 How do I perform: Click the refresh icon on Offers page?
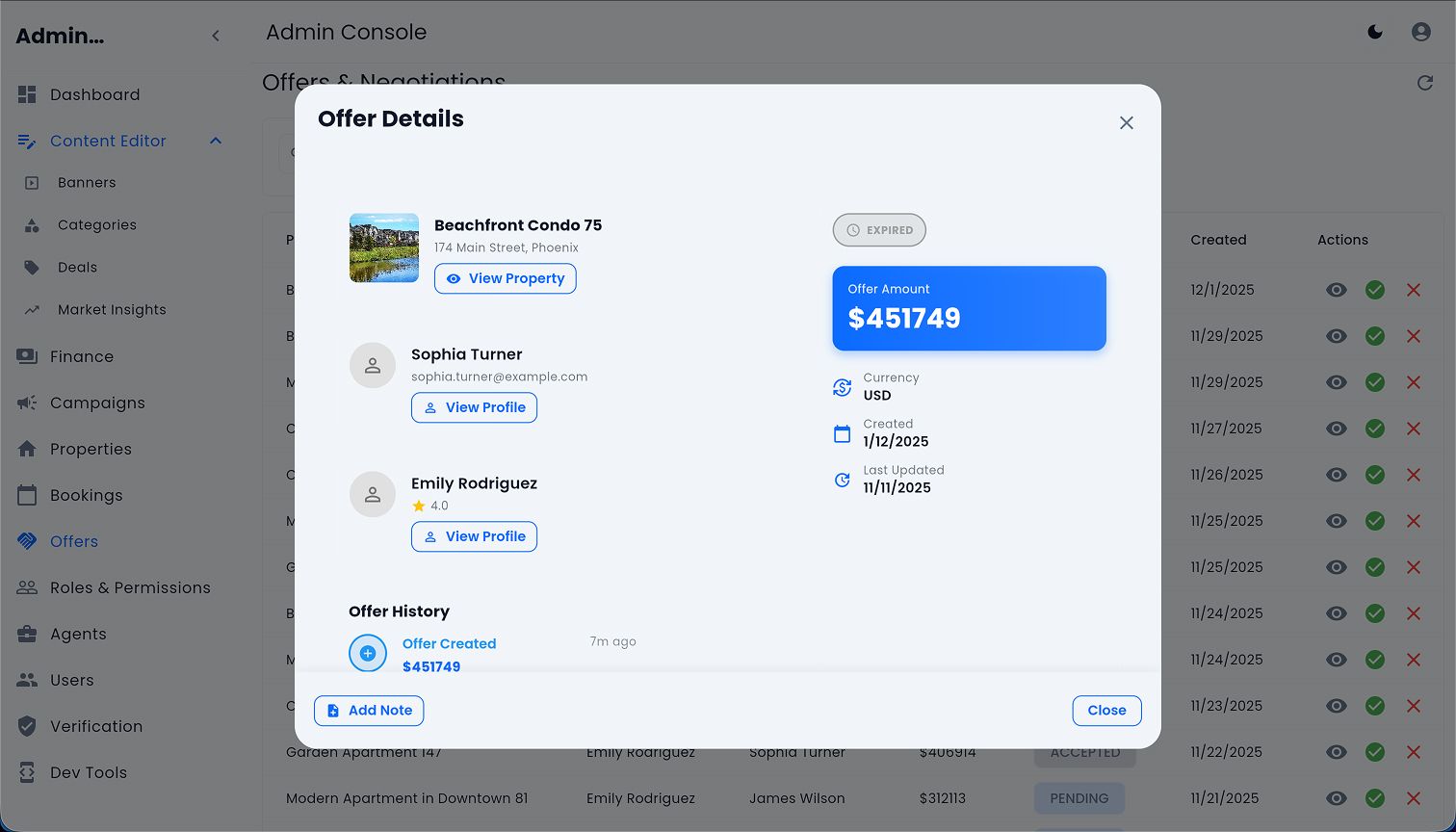click(1425, 83)
